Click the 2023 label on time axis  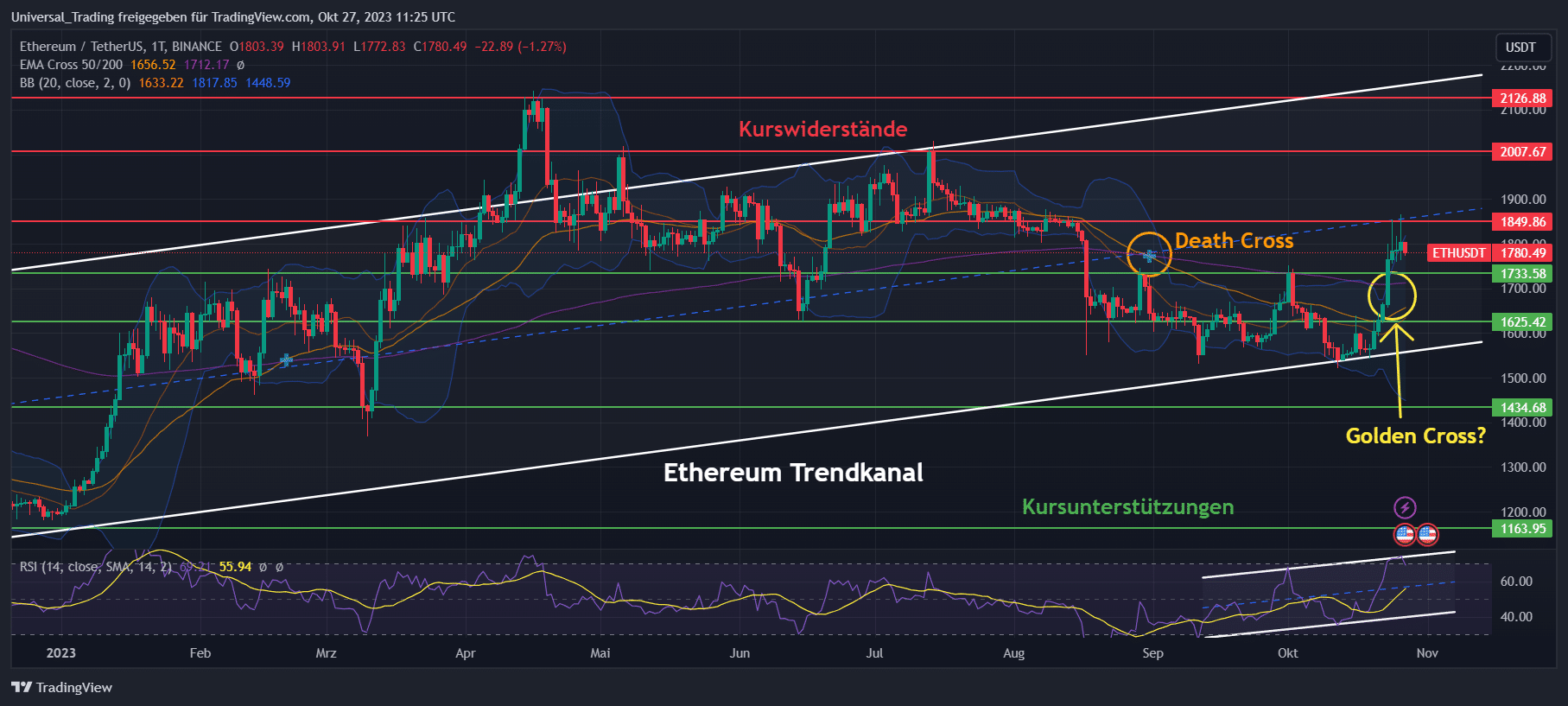60,653
